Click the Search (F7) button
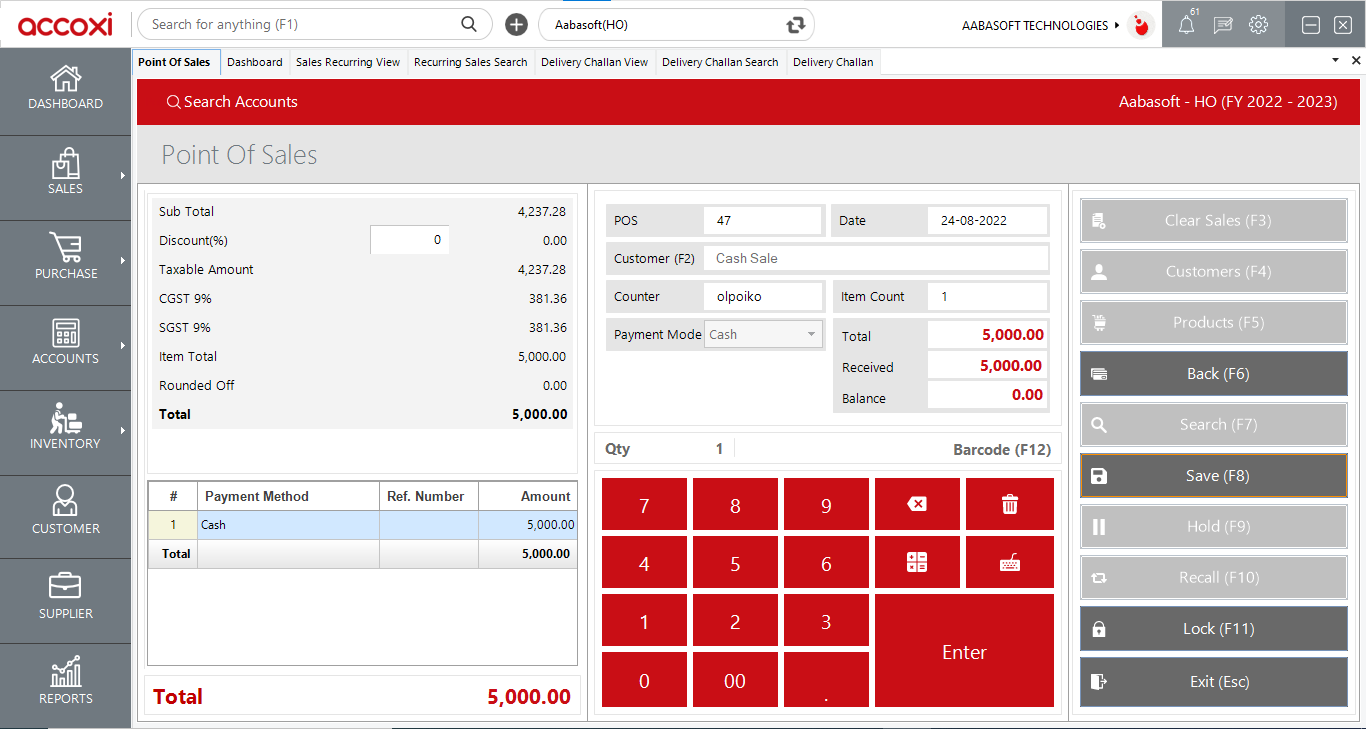1366x729 pixels. coord(1214,425)
